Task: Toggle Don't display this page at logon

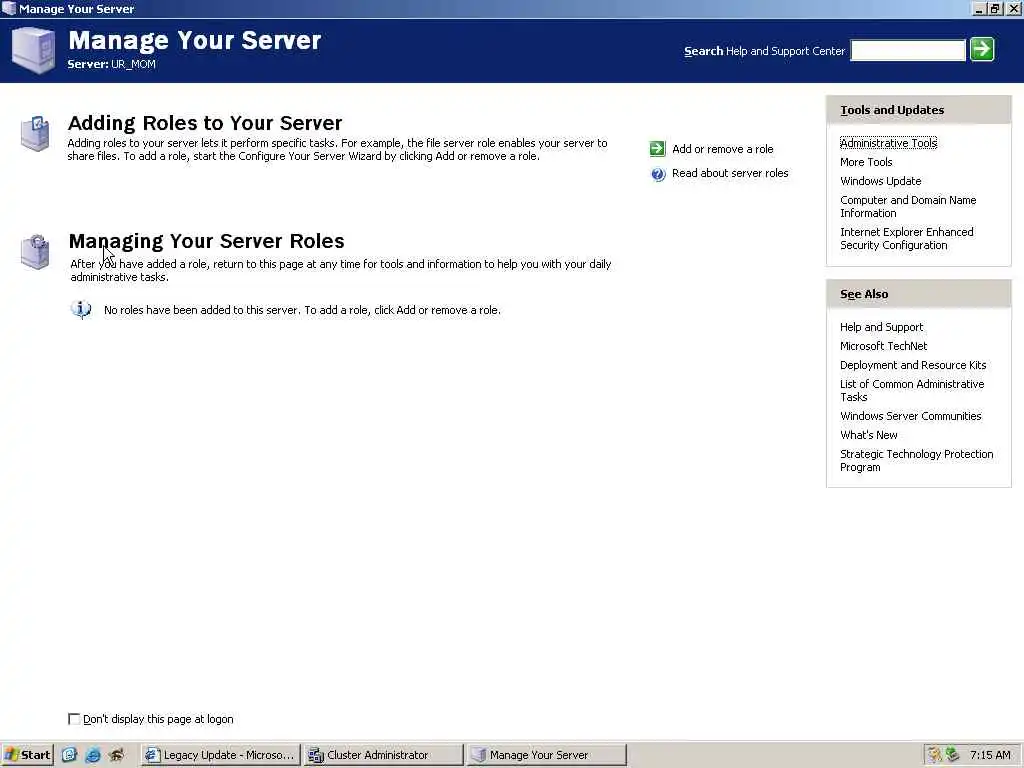Action: (x=74, y=719)
